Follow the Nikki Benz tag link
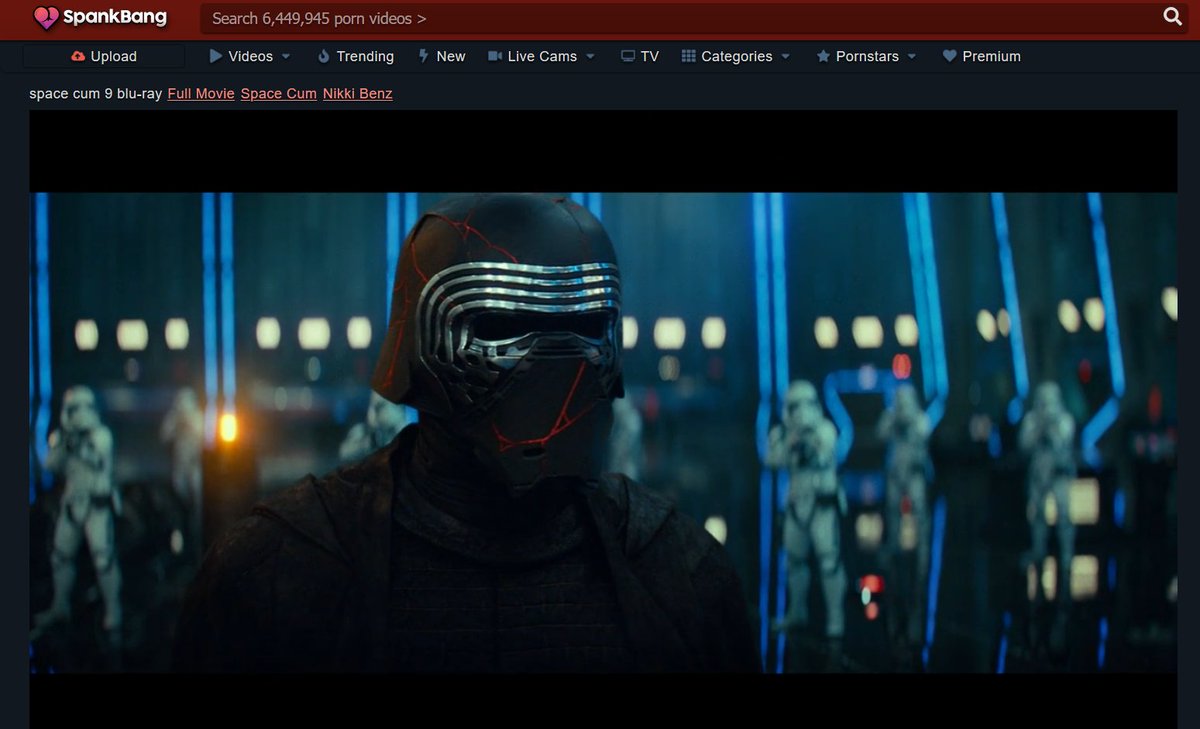Screen dimensions: 1200x729 tap(358, 94)
